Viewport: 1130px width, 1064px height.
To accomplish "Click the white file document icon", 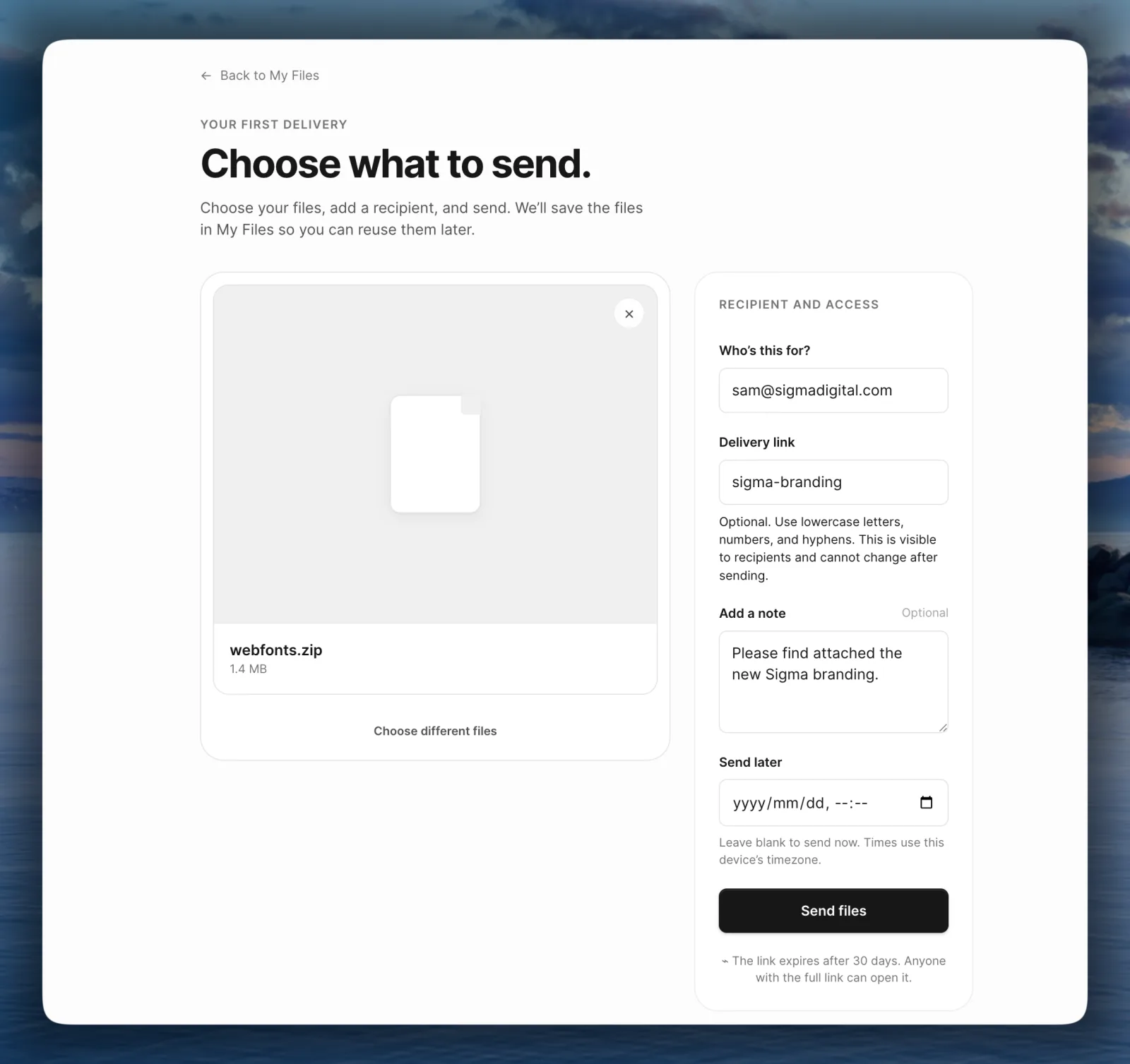I will pos(435,454).
